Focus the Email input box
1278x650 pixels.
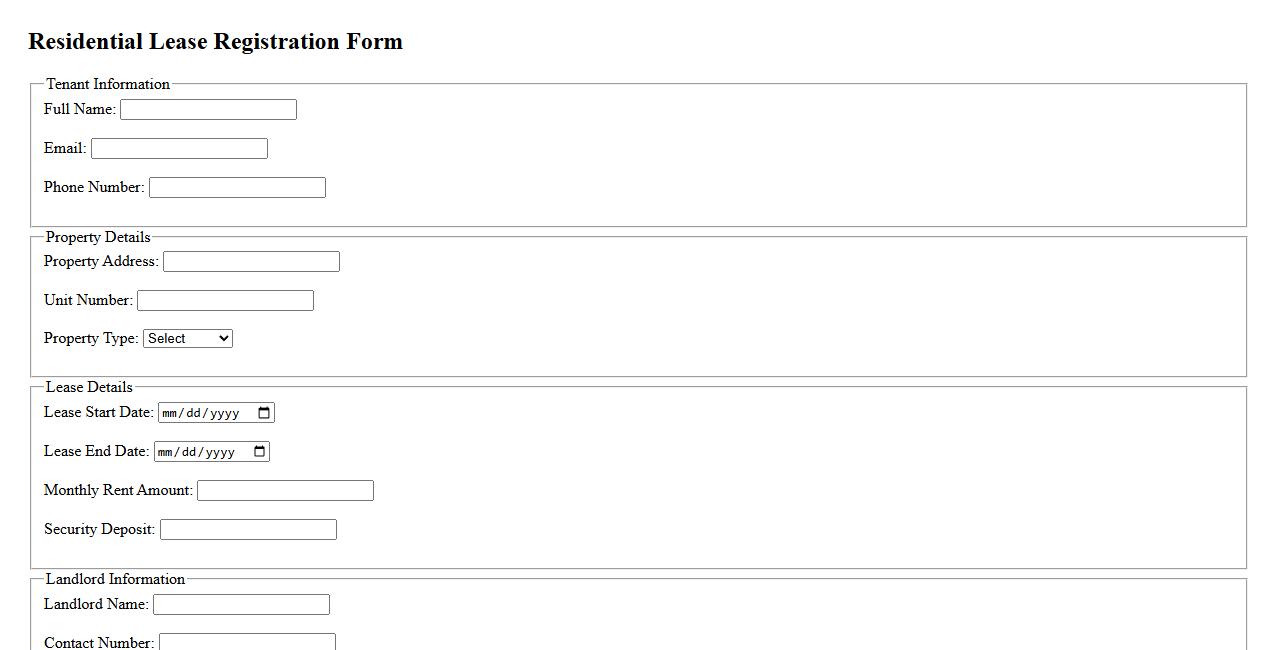[179, 149]
